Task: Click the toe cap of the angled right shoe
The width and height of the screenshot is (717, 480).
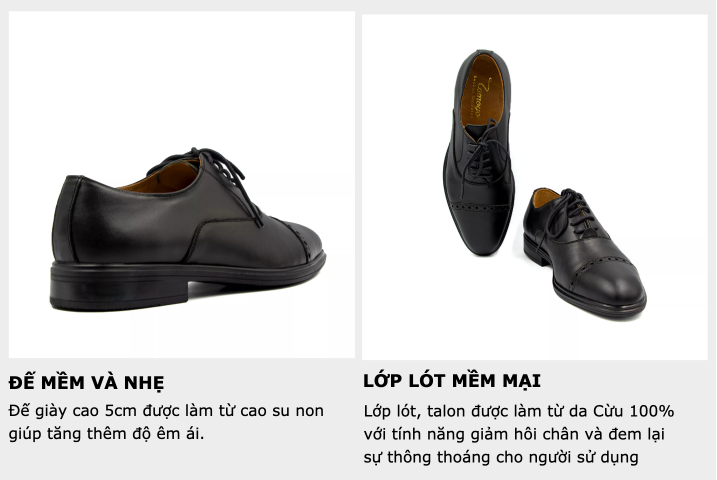Action: [x=608, y=283]
